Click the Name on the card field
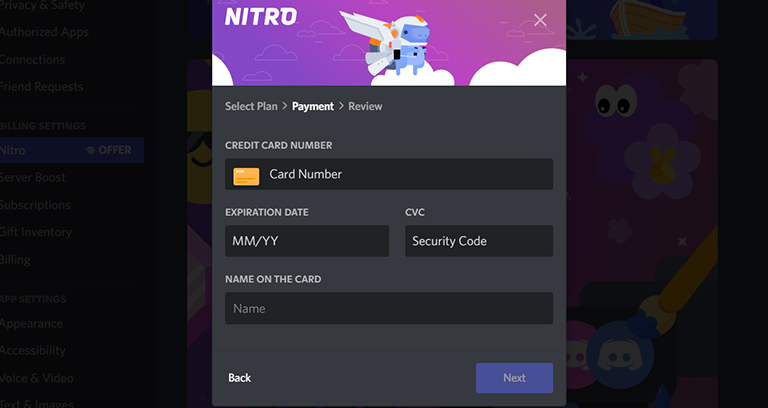Viewport: 768px width, 408px height. (x=389, y=308)
